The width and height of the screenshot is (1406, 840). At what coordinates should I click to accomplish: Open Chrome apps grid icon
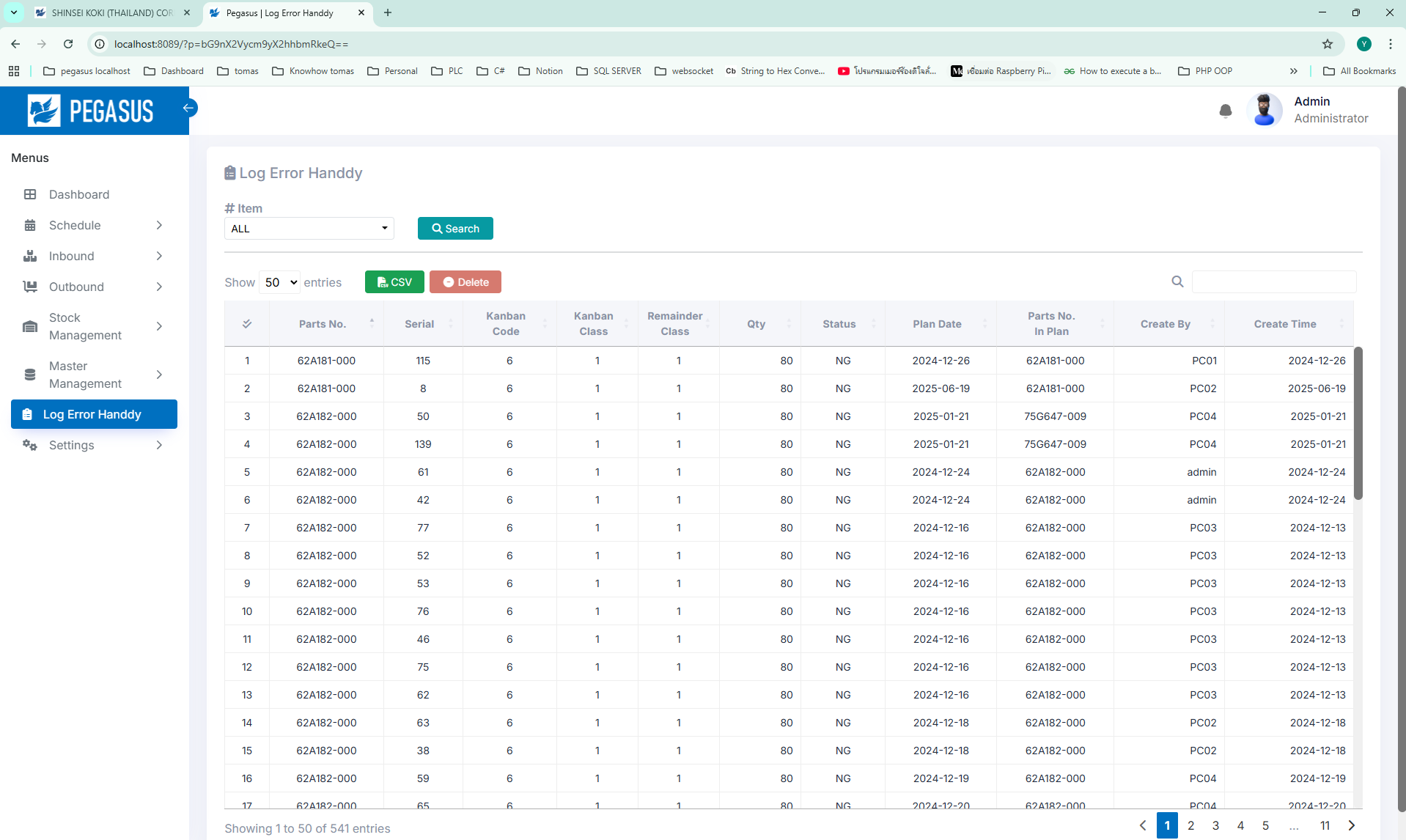point(14,71)
